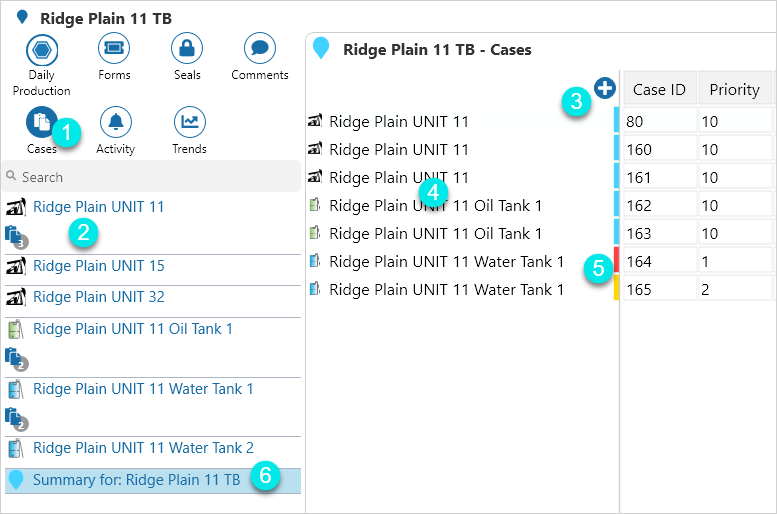Select Ridge Plain UNIT 15 in list

[x=98, y=266]
